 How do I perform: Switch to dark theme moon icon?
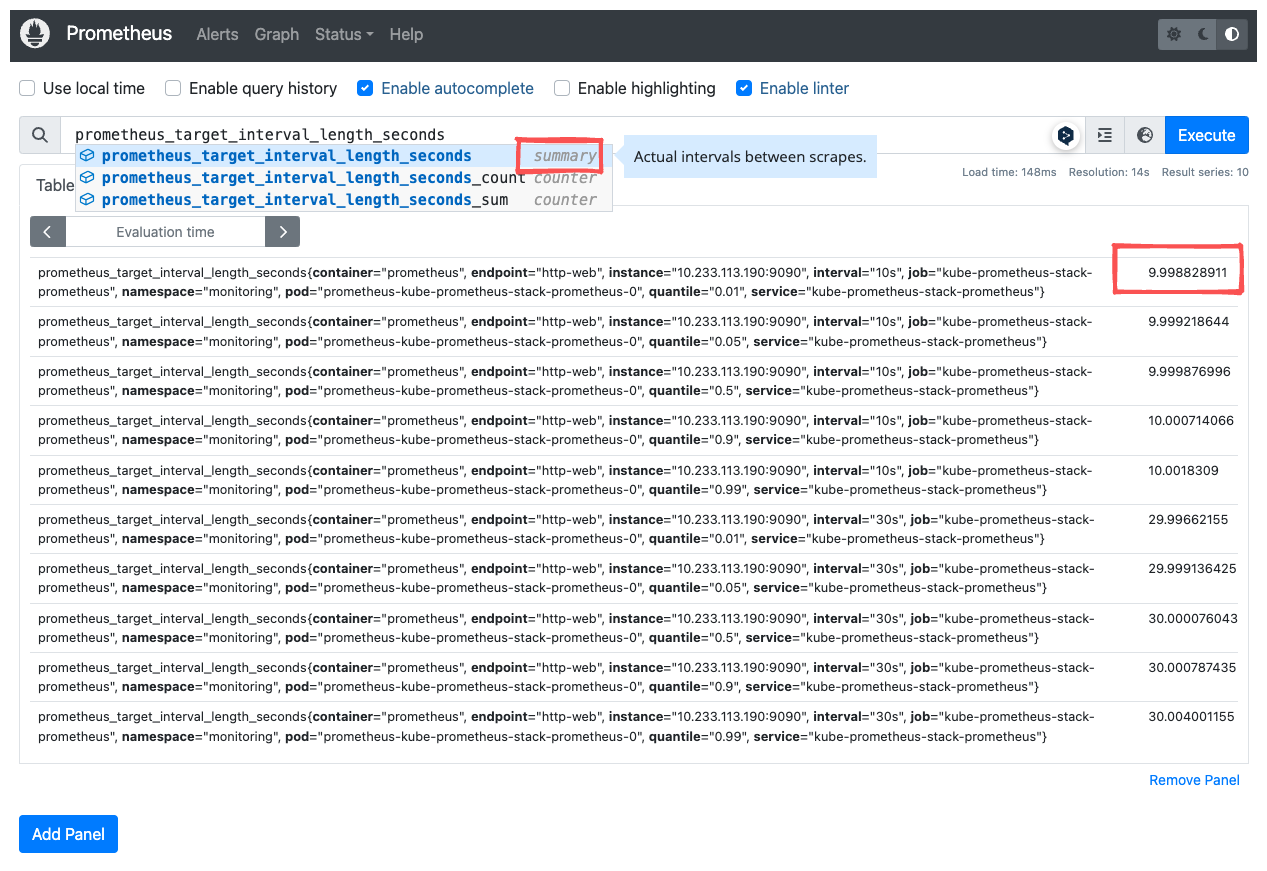click(x=1204, y=34)
